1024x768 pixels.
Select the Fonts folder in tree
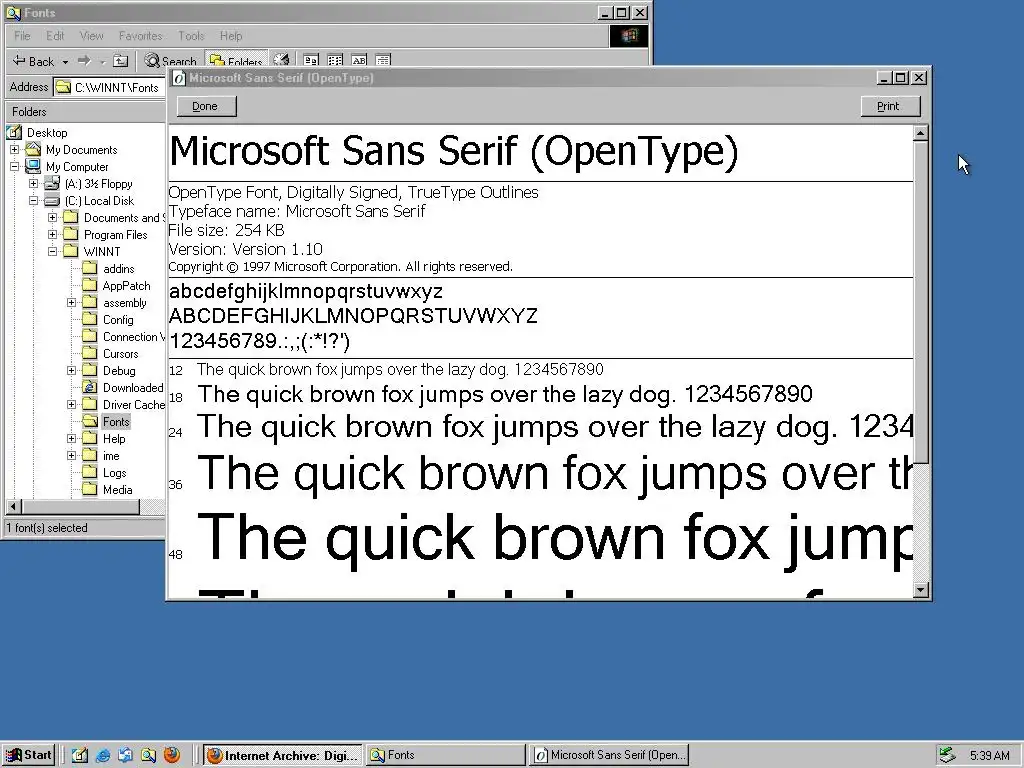[x=116, y=421]
